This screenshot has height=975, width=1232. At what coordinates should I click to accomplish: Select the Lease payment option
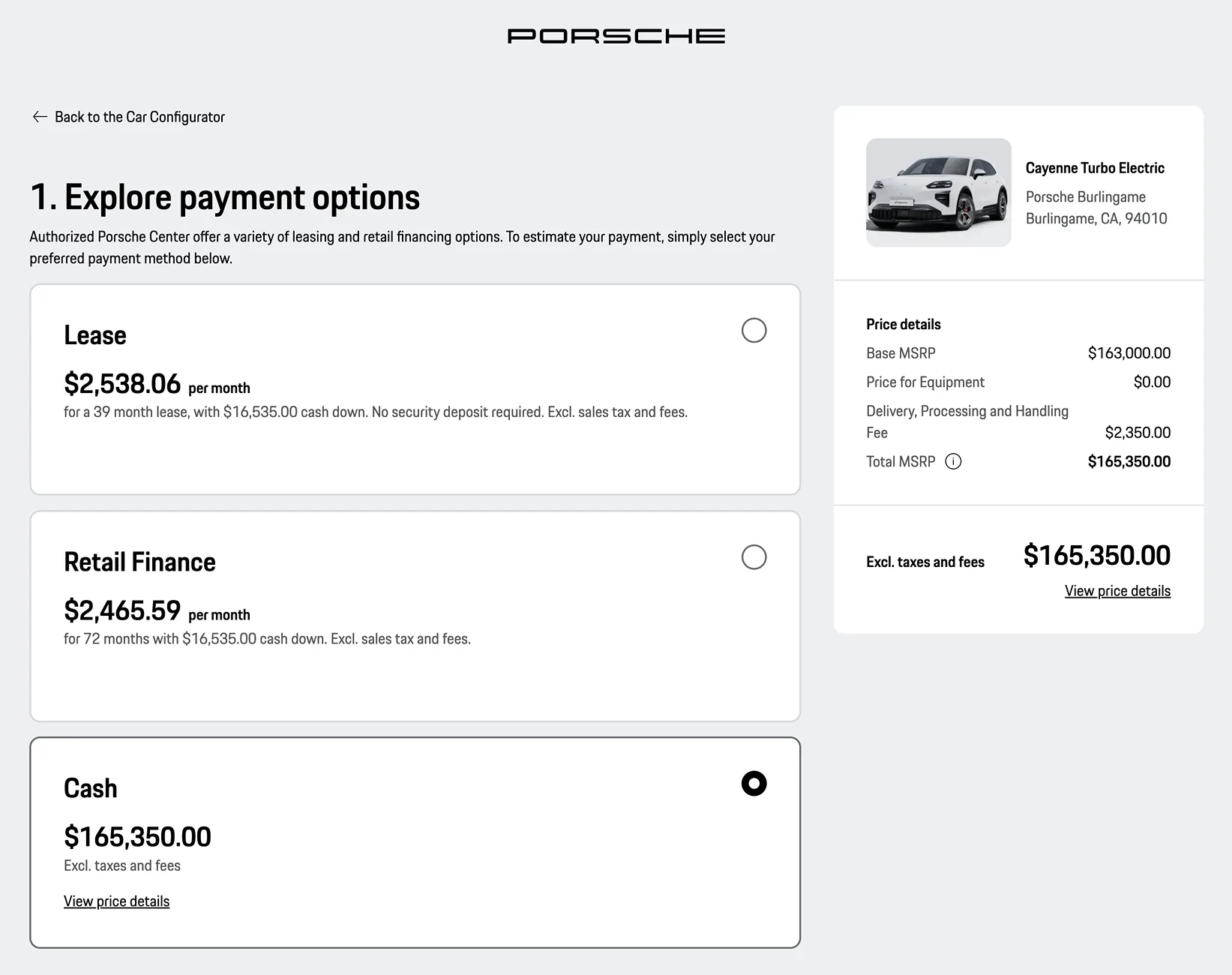(754, 330)
